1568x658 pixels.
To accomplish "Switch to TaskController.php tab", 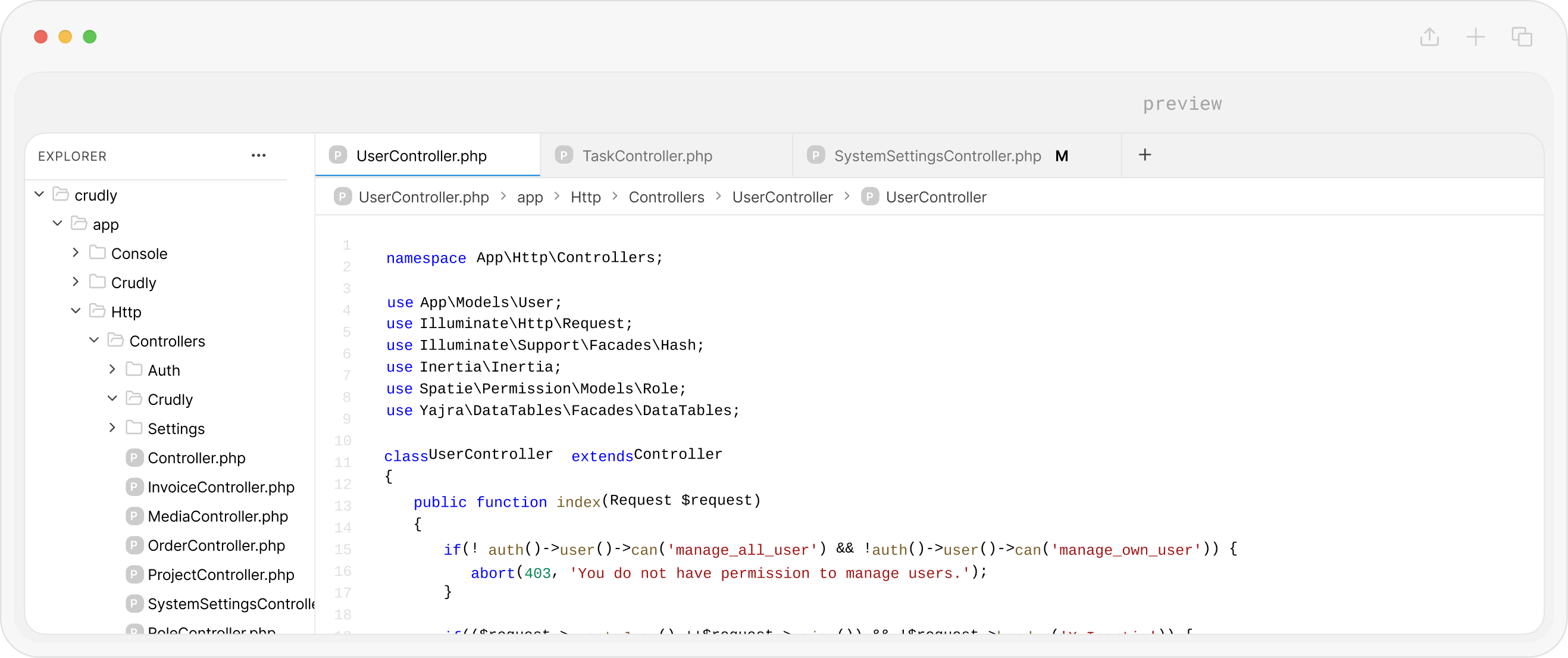I will coord(646,156).
